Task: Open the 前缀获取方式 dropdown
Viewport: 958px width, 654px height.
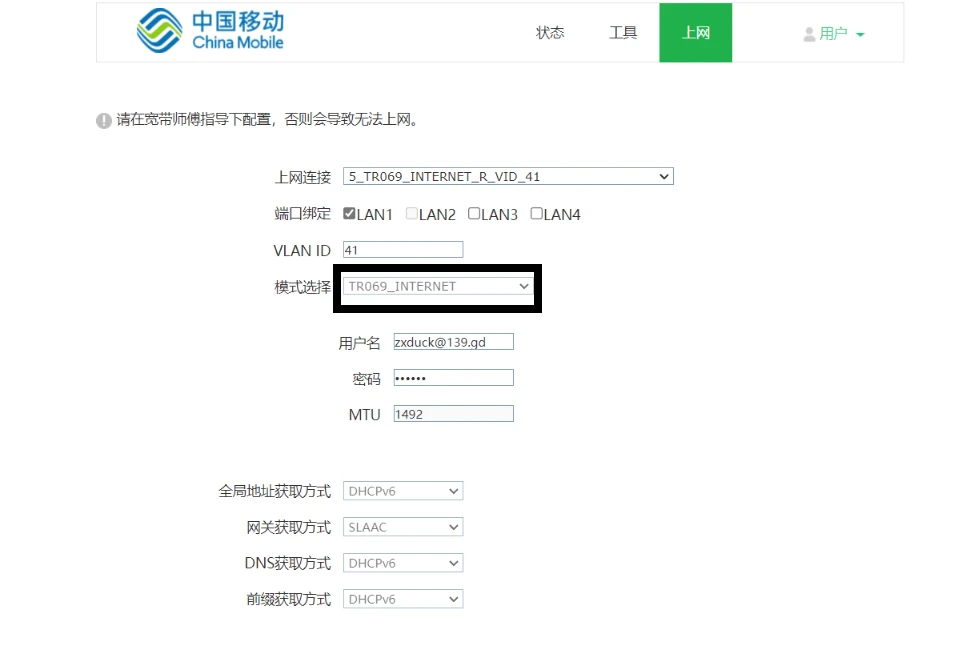Action: (403, 599)
